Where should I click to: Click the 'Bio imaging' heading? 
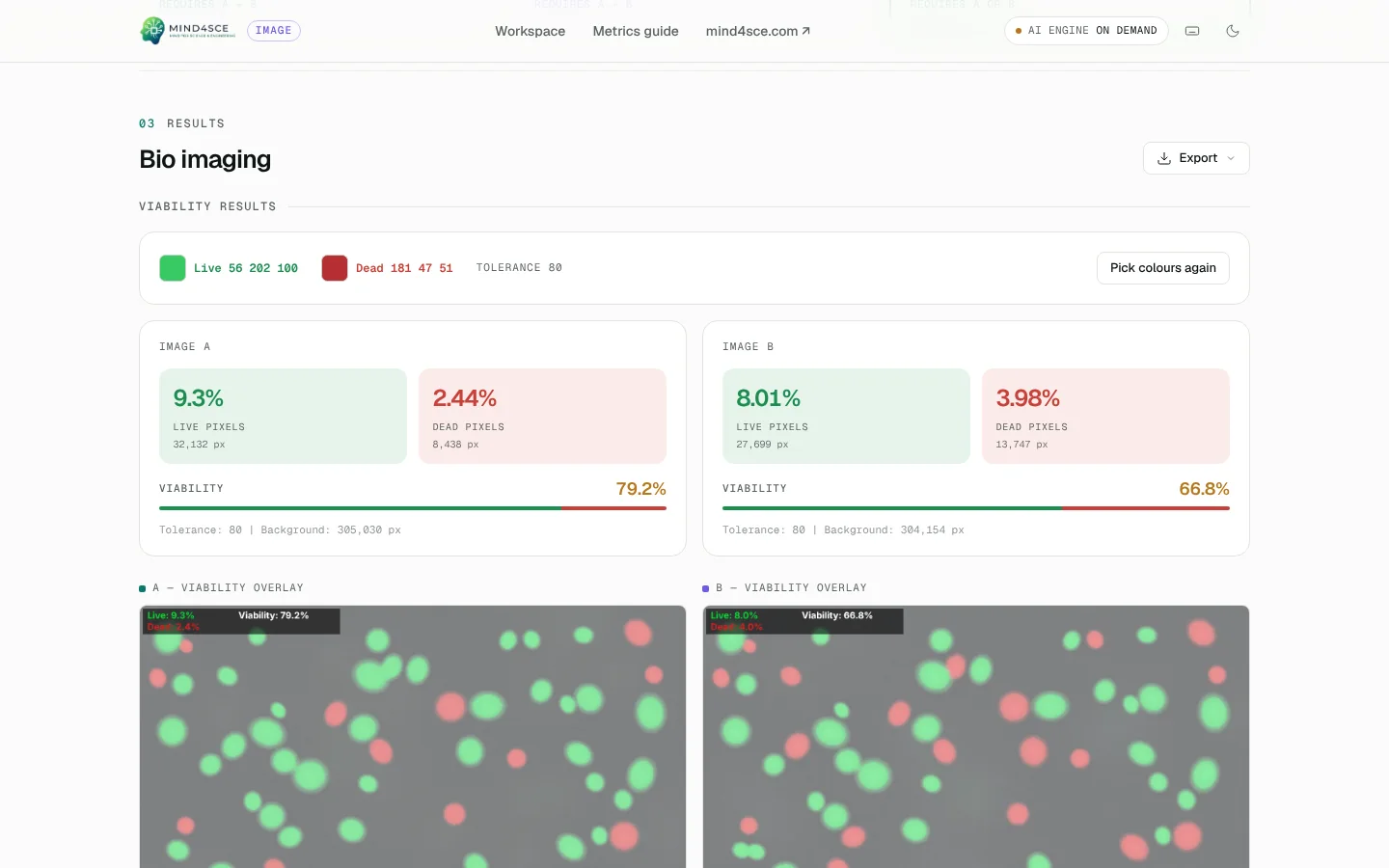point(205,159)
